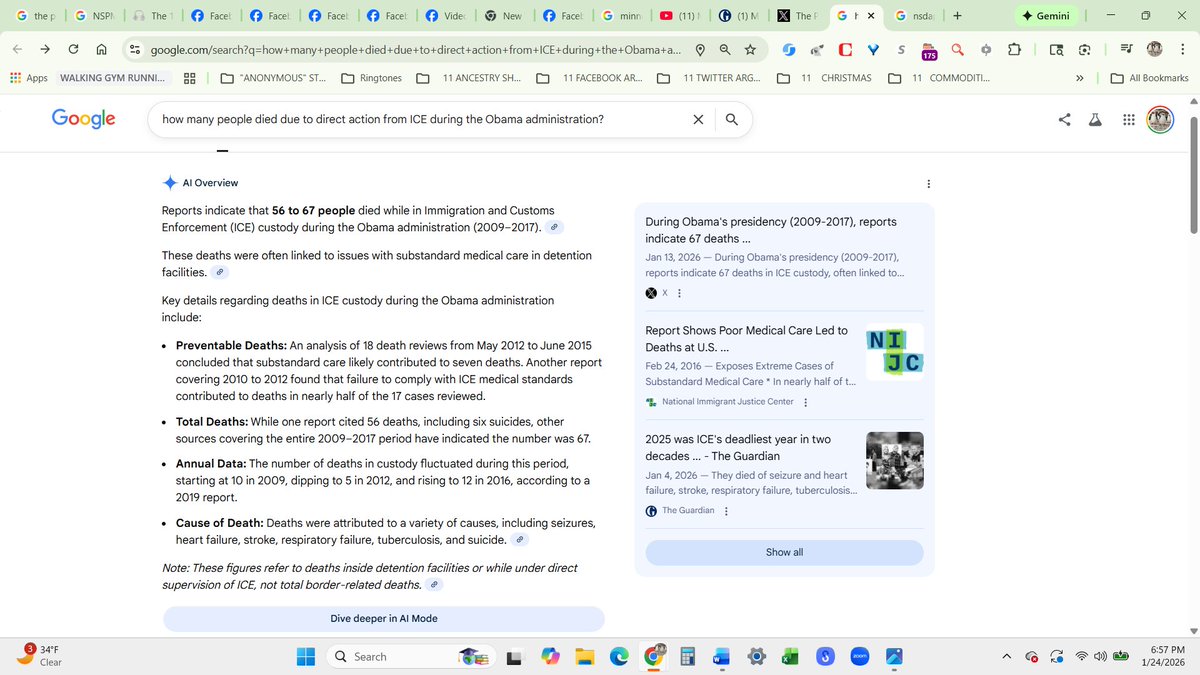1200x675 pixels.
Task: Reload the current page
Action: pyautogui.click(x=74, y=50)
